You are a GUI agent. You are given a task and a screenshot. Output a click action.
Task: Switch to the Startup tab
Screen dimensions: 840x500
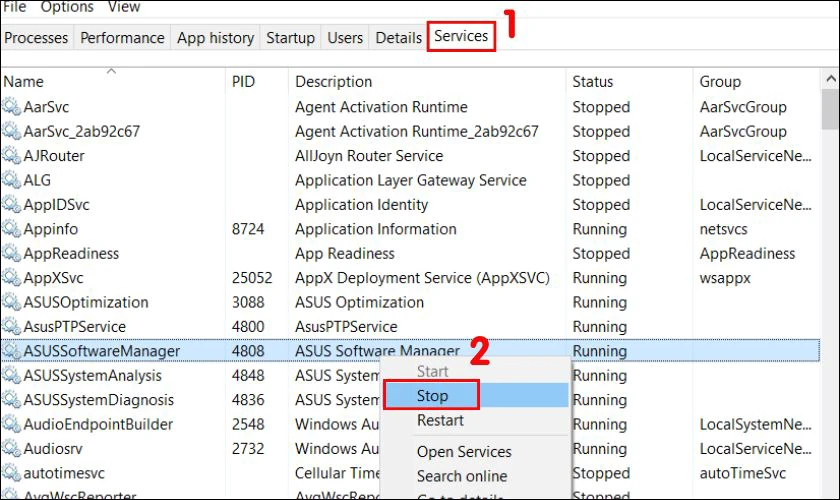290,38
